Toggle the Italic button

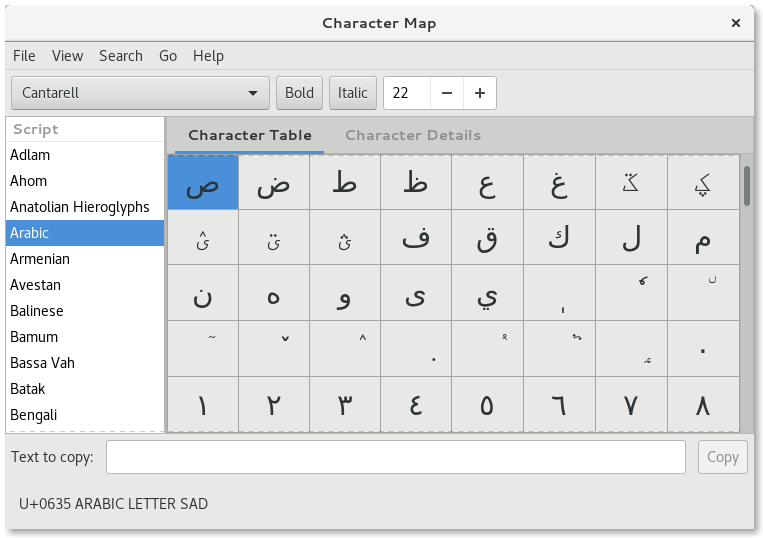coord(352,93)
